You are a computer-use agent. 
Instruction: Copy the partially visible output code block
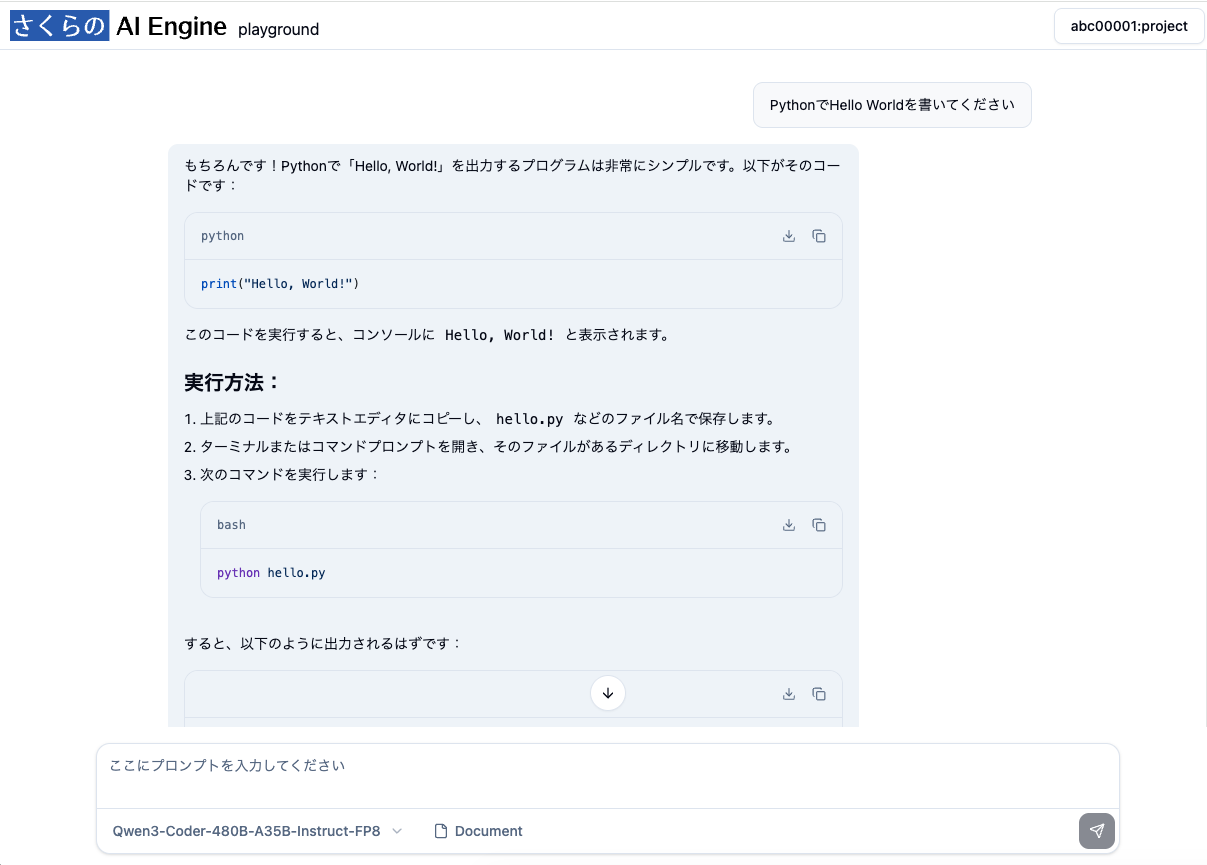(819, 694)
